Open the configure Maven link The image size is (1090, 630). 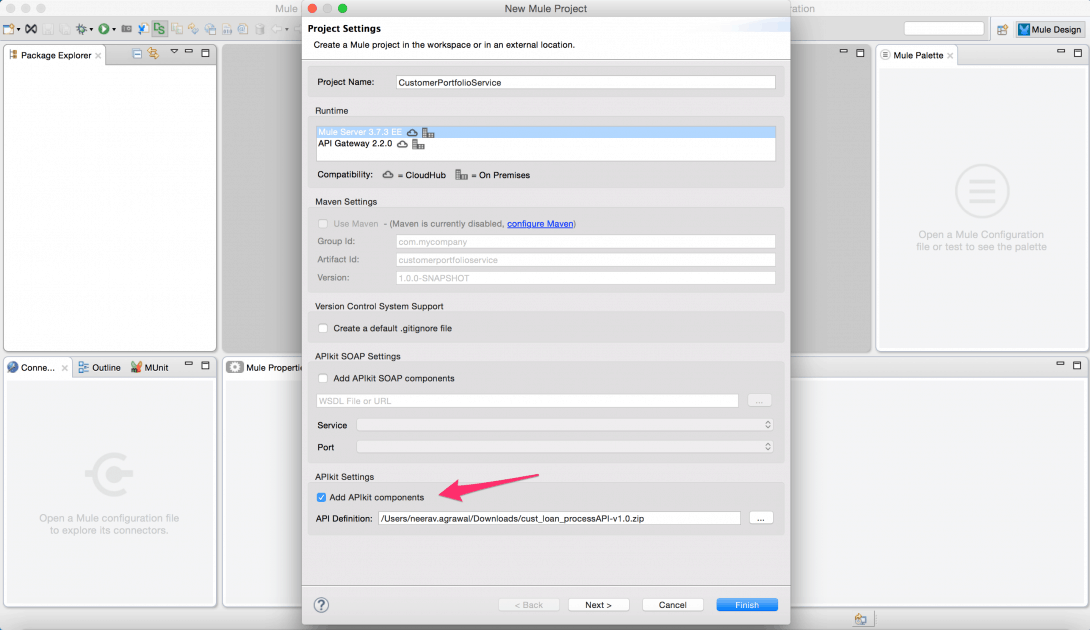point(540,224)
